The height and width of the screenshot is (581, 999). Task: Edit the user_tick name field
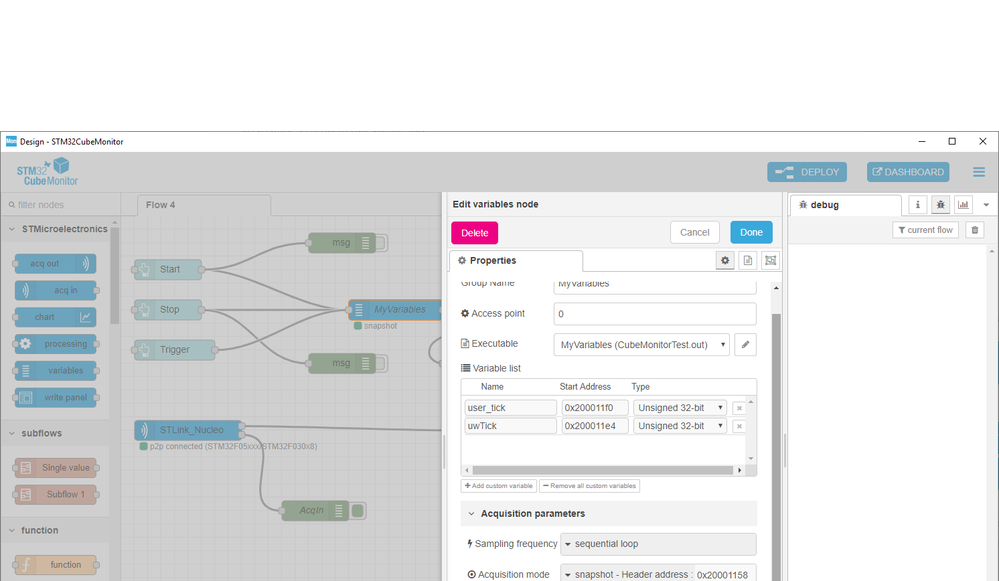click(510, 408)
